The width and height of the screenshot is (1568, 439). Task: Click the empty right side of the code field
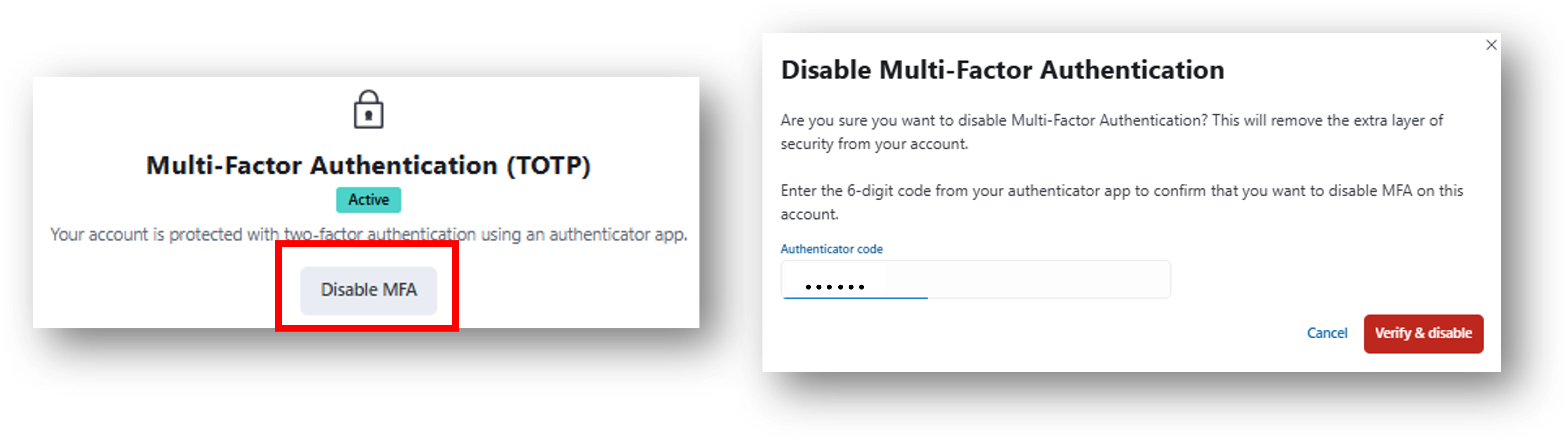[1065, 281]
